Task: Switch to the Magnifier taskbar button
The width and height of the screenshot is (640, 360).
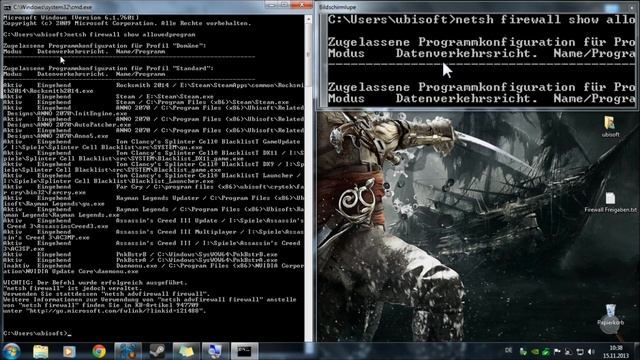Action: coord(215,351)
